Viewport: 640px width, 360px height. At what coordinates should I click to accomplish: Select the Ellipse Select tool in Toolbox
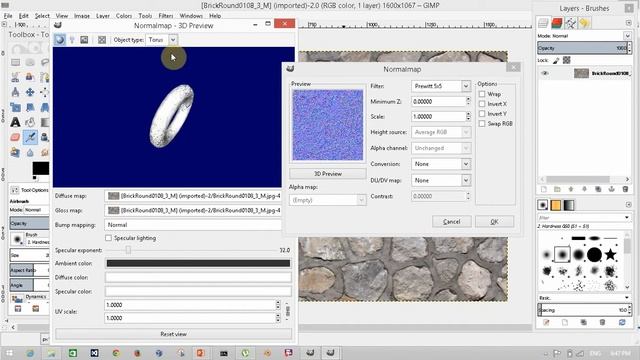point(30,62)
